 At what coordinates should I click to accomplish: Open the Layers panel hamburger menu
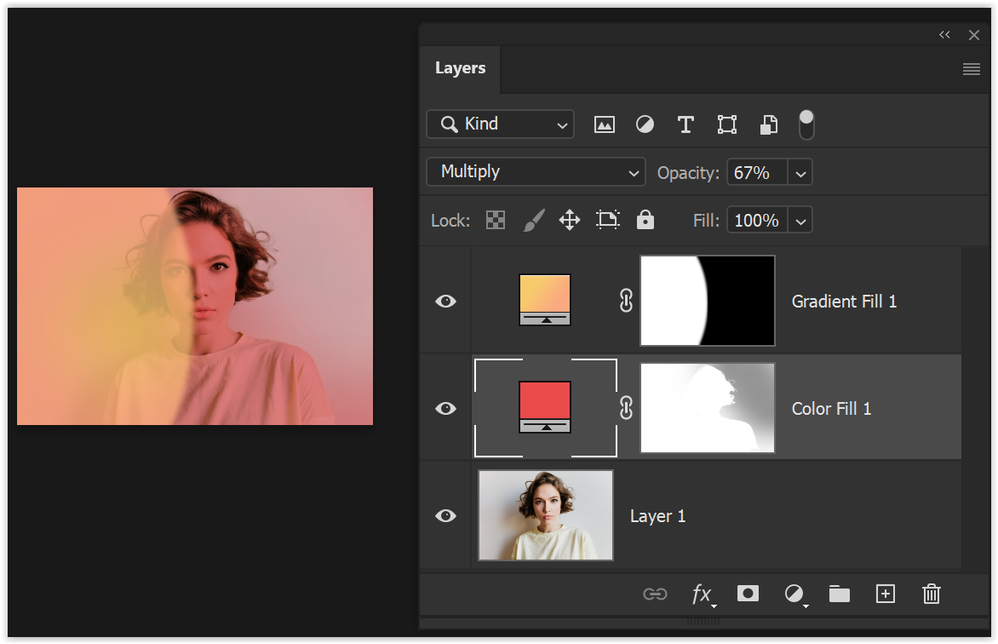coord(971,69)
